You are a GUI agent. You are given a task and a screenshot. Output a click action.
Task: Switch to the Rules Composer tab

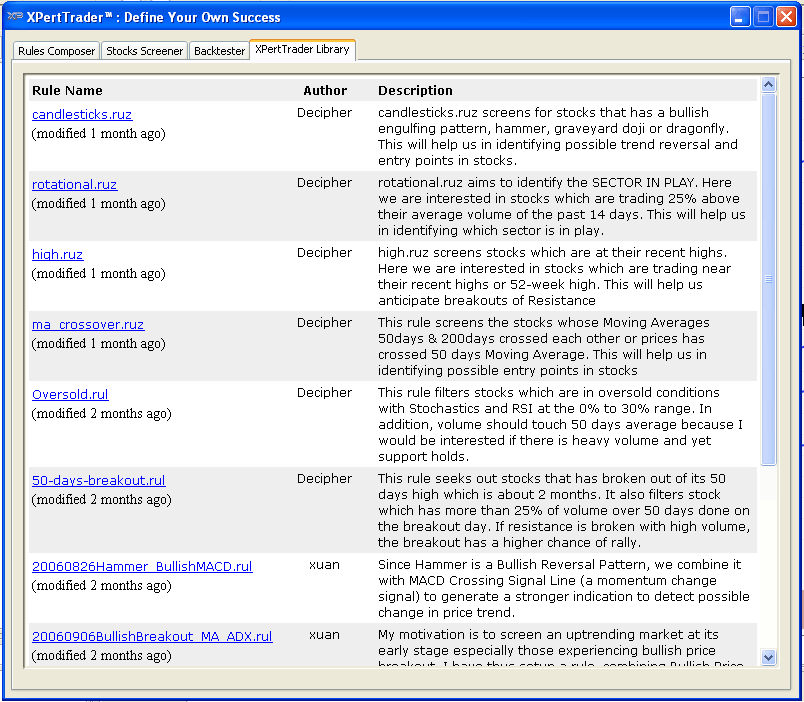(57, 51)
